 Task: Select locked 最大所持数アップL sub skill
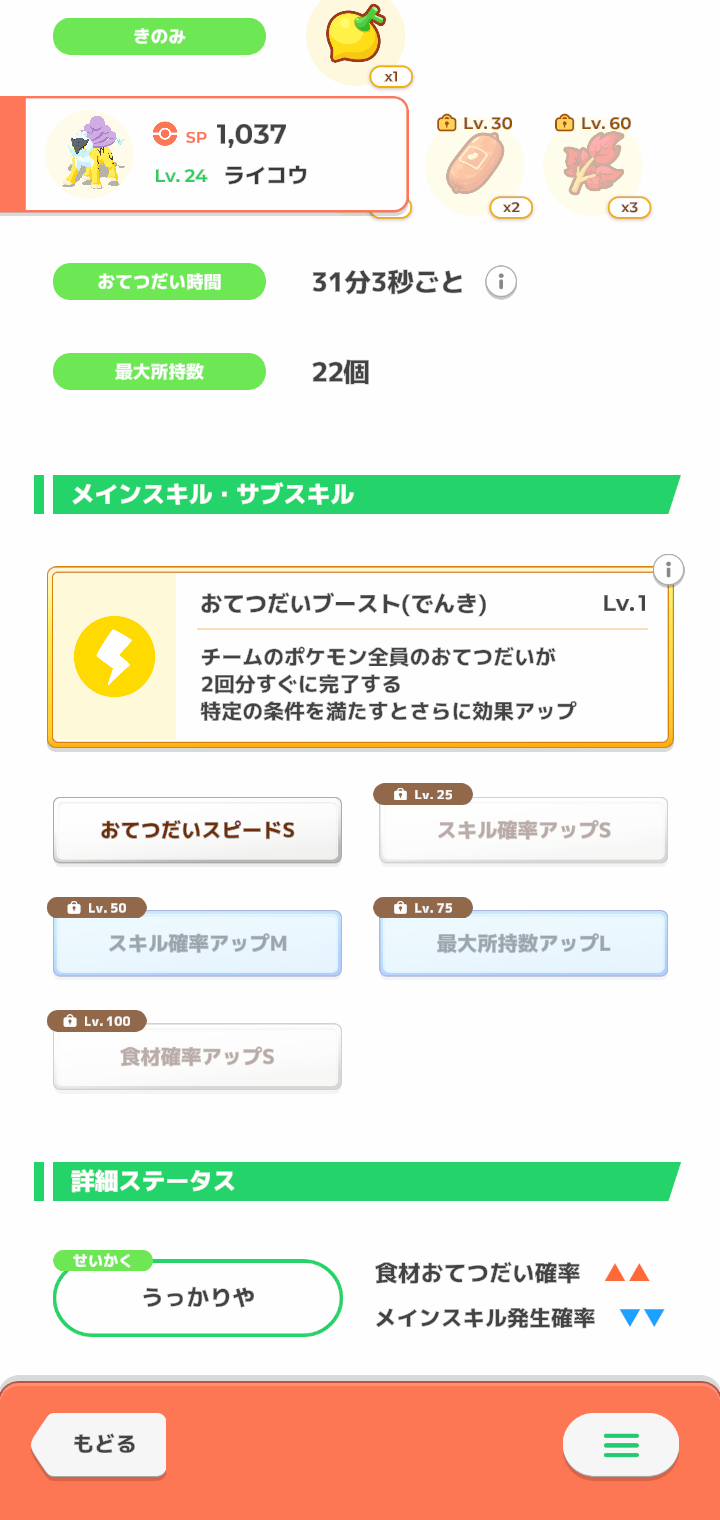[x=523, y=943]
